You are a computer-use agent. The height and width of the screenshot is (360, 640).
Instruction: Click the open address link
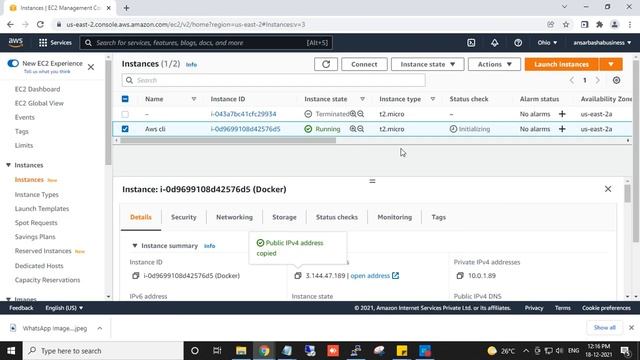pos(370,276)
